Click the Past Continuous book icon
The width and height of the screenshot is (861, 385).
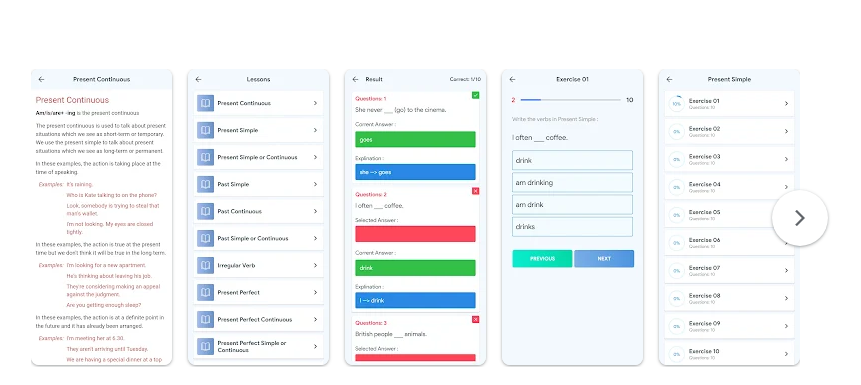click(205, 211)
